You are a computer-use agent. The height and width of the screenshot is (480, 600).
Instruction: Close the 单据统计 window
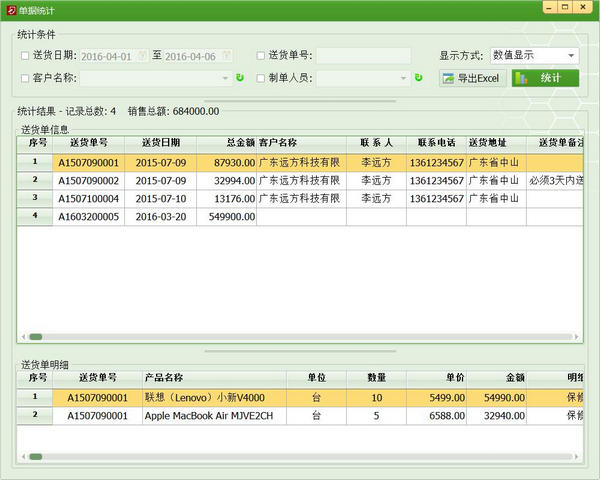583,7
